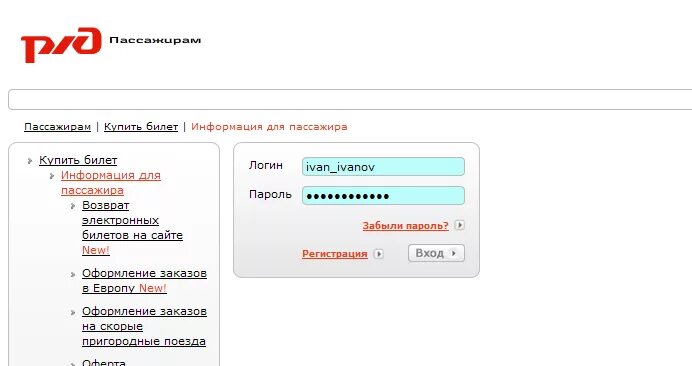
Task: Click bullet arrow before Возврат электронных билетов
Action: 73,206
